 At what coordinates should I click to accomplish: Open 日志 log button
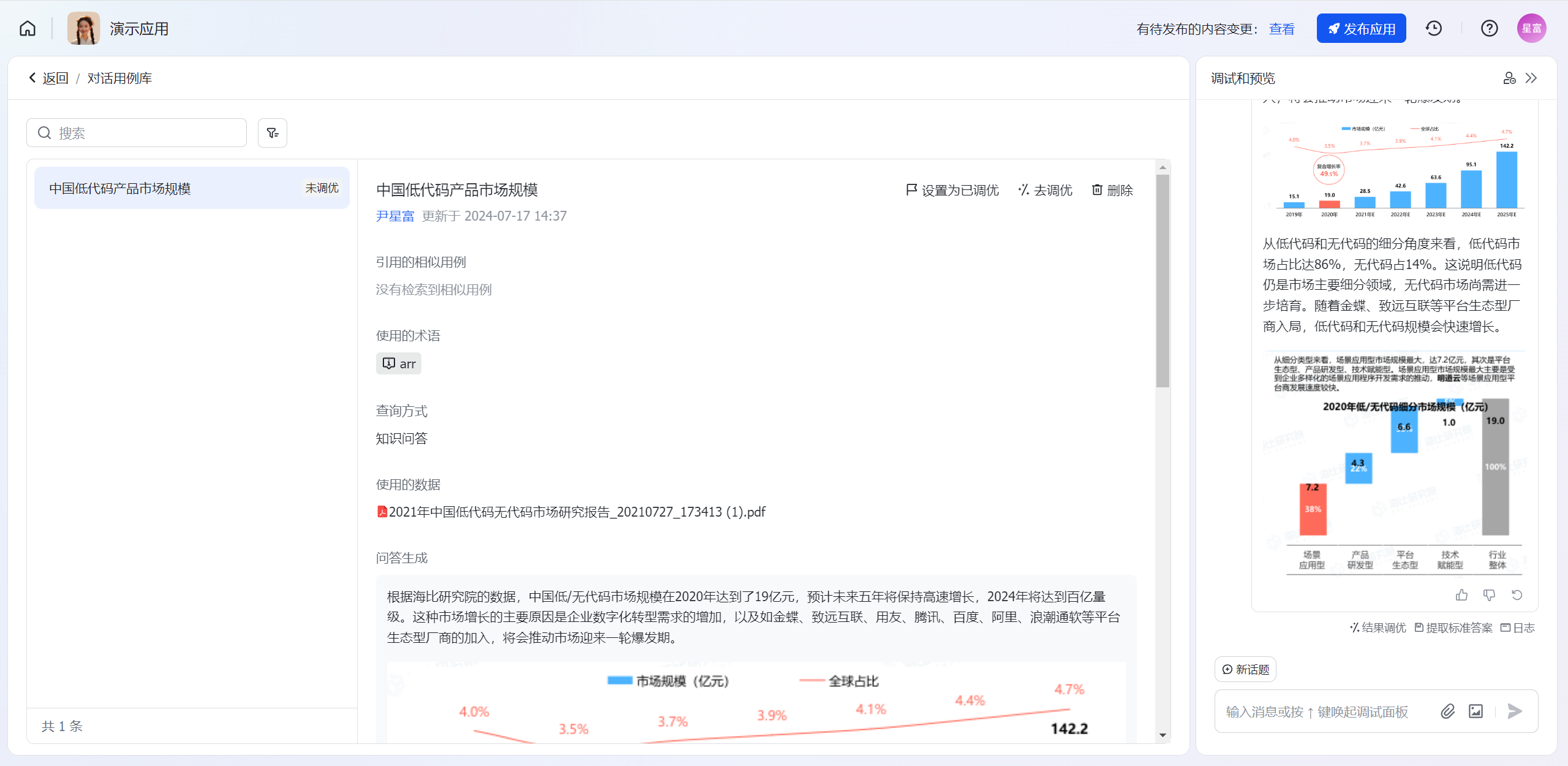click(1518, 628)
